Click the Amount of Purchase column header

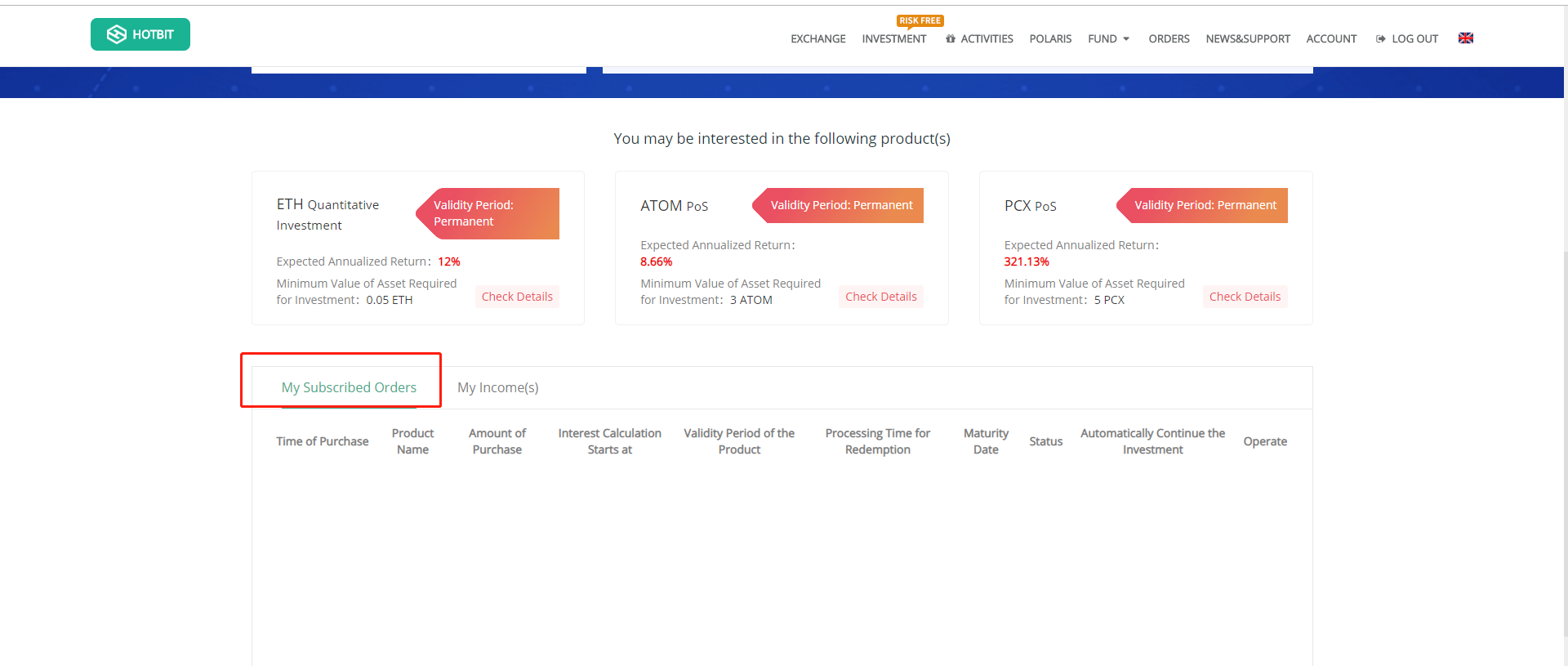(x=497, y=441)
